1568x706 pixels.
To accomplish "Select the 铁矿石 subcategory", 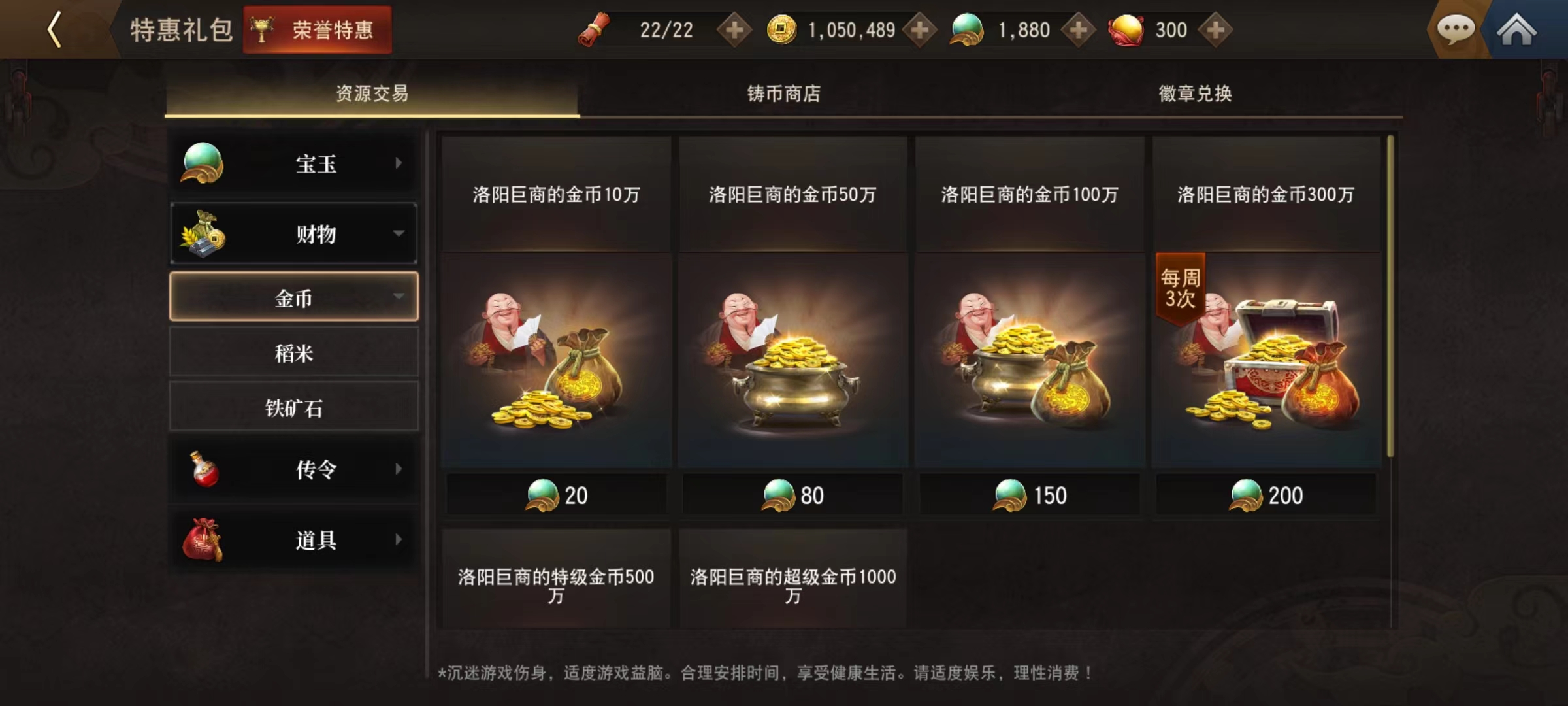I will [294, 408].
